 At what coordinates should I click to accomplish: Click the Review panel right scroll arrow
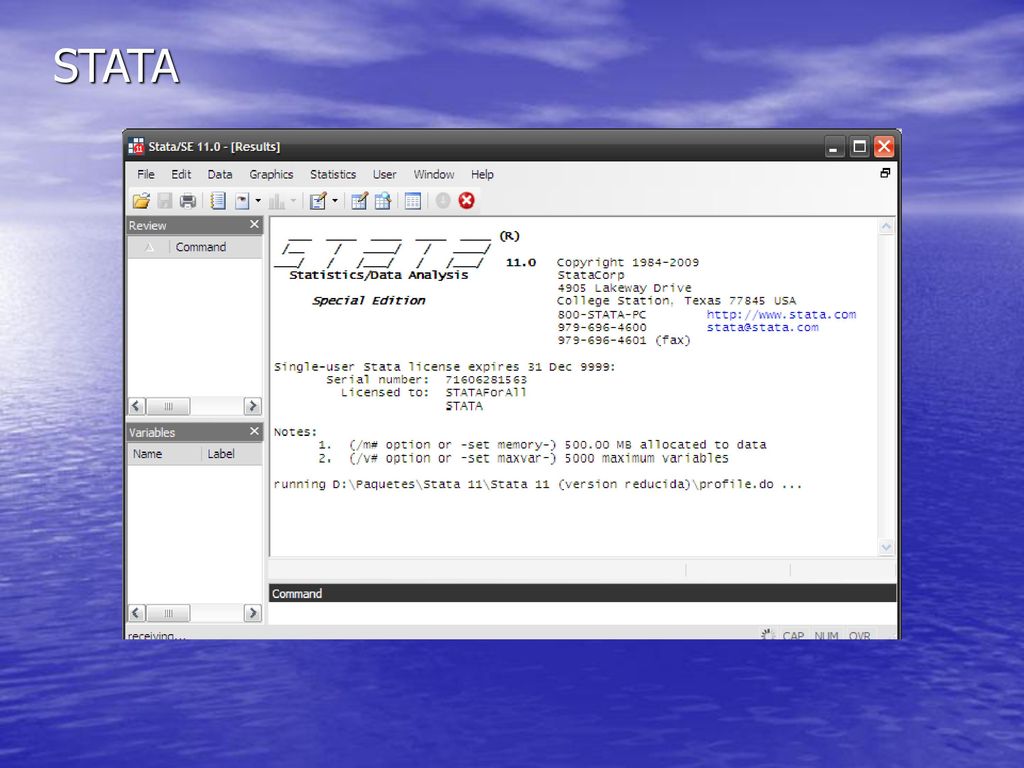pos(253,406)
